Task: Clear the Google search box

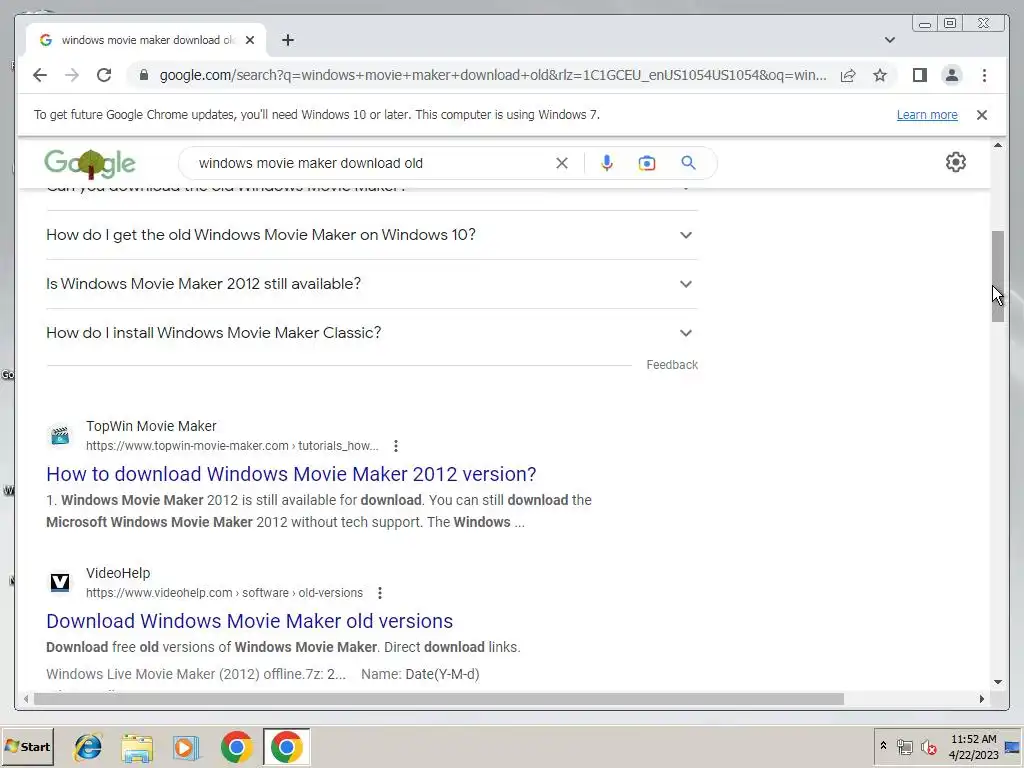Action: tap(562, 163)
